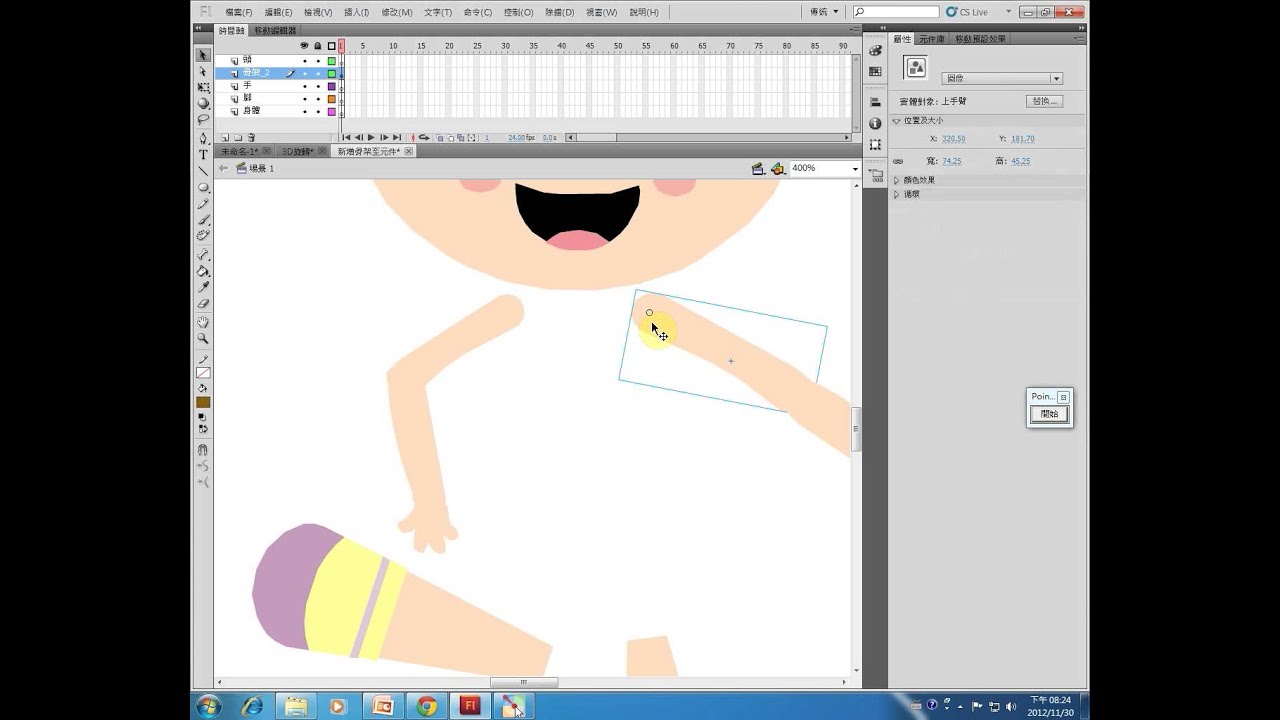Toggle lock on layer 身體
The width and height of the screenshot is (1280, 720).
coord(318,111)
